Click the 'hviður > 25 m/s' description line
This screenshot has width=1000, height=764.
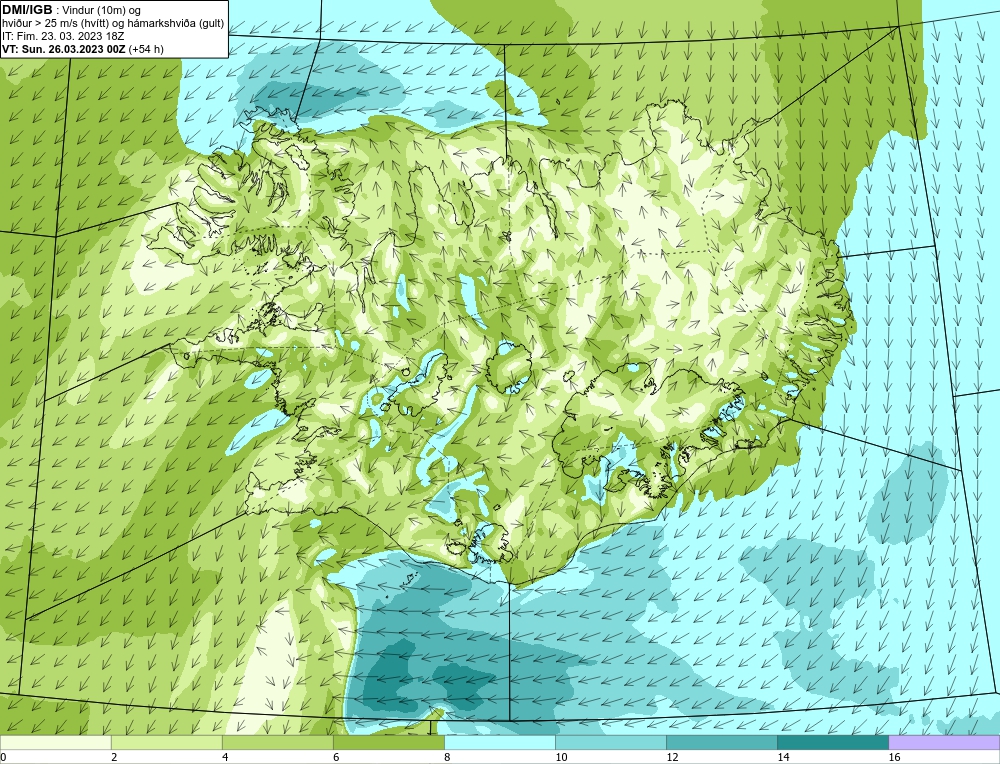[x=114, y=24]
